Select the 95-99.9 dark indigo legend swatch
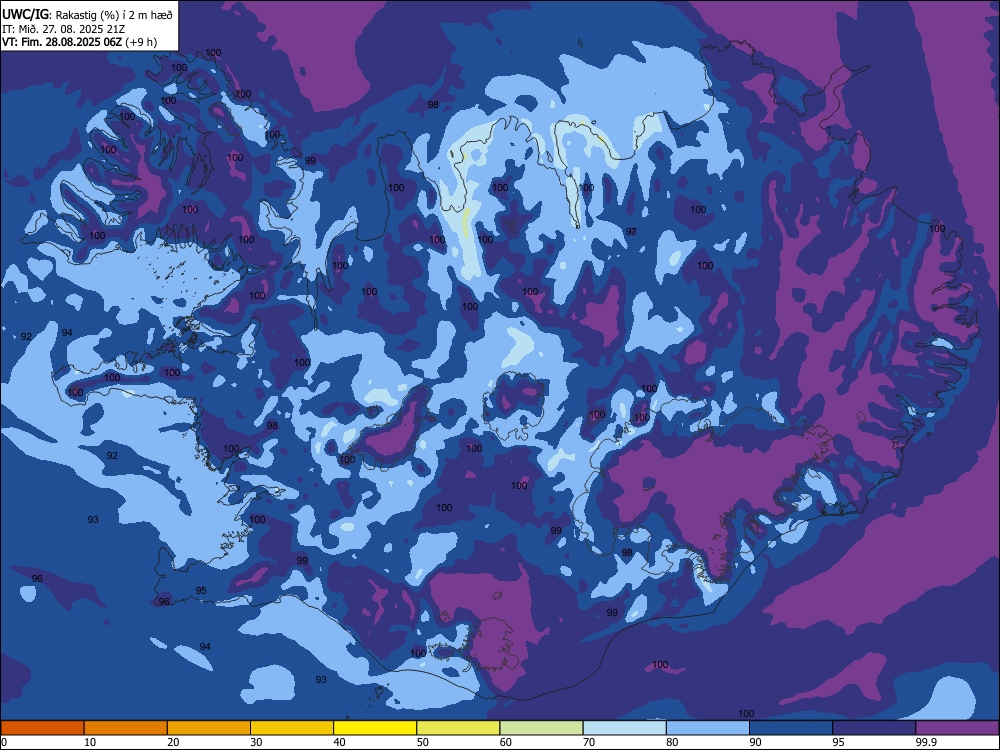1000x750 pixels. [x=874, y=728]
